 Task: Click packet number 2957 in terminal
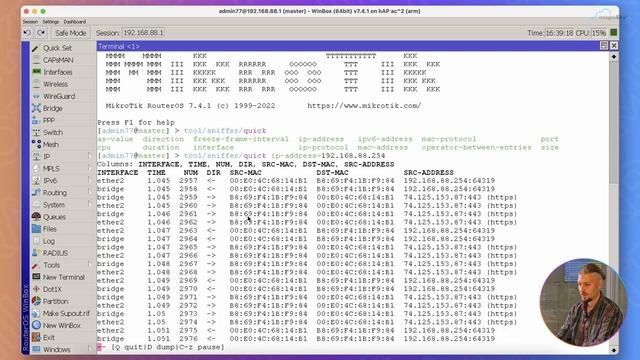(x=188, y=180)
